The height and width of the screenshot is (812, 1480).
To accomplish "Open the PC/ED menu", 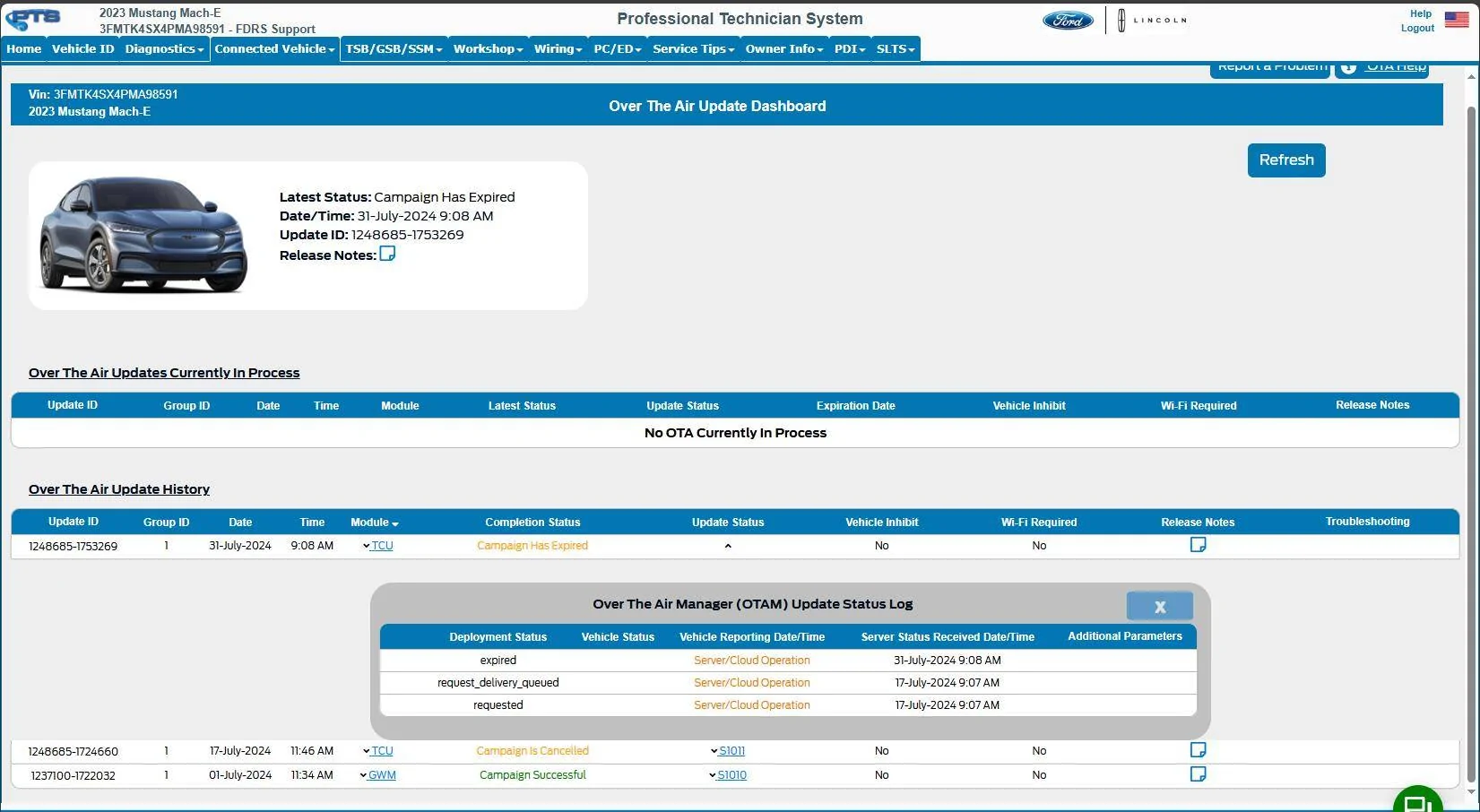I will pos(618,49).
